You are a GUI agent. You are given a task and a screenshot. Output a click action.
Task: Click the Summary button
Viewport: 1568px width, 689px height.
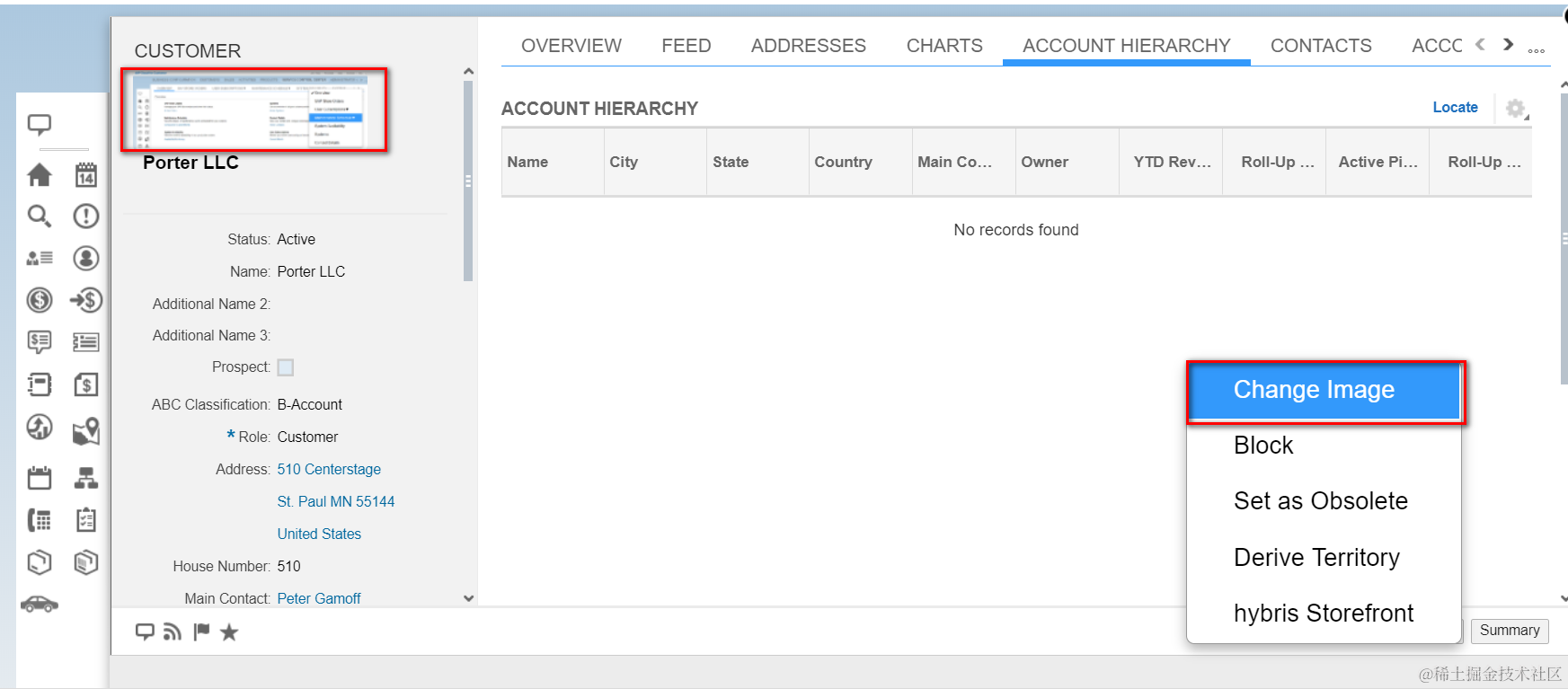(x=1510, y=631)
